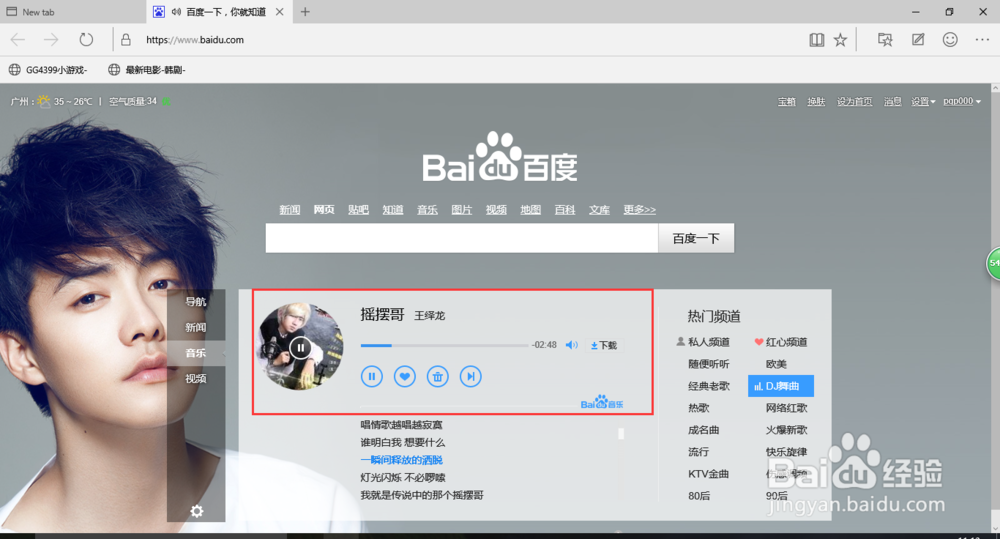Image resolution: width=1000 pixels, height=539 pixels.
Task: Click the Baidu music logo in player
Action: click(x=601, y=402)
